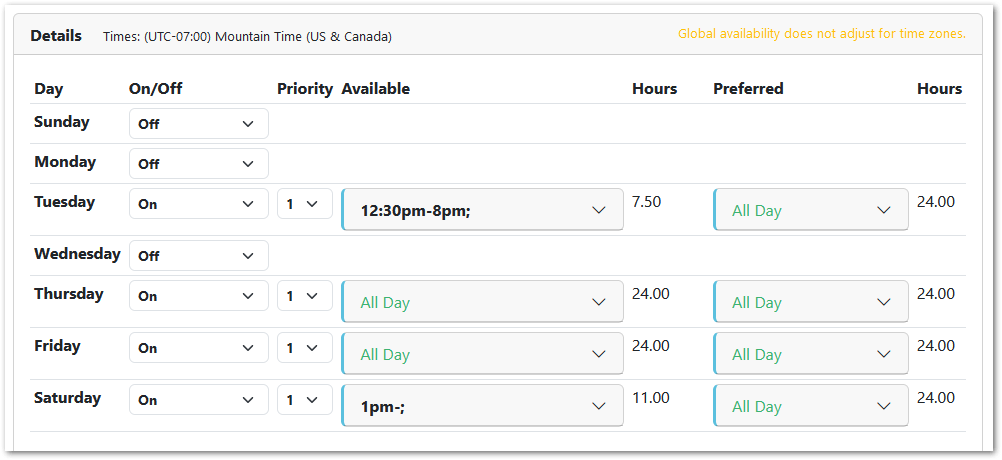
Task: Open the Tuesday priority dropdown
Action: (304, 204)
